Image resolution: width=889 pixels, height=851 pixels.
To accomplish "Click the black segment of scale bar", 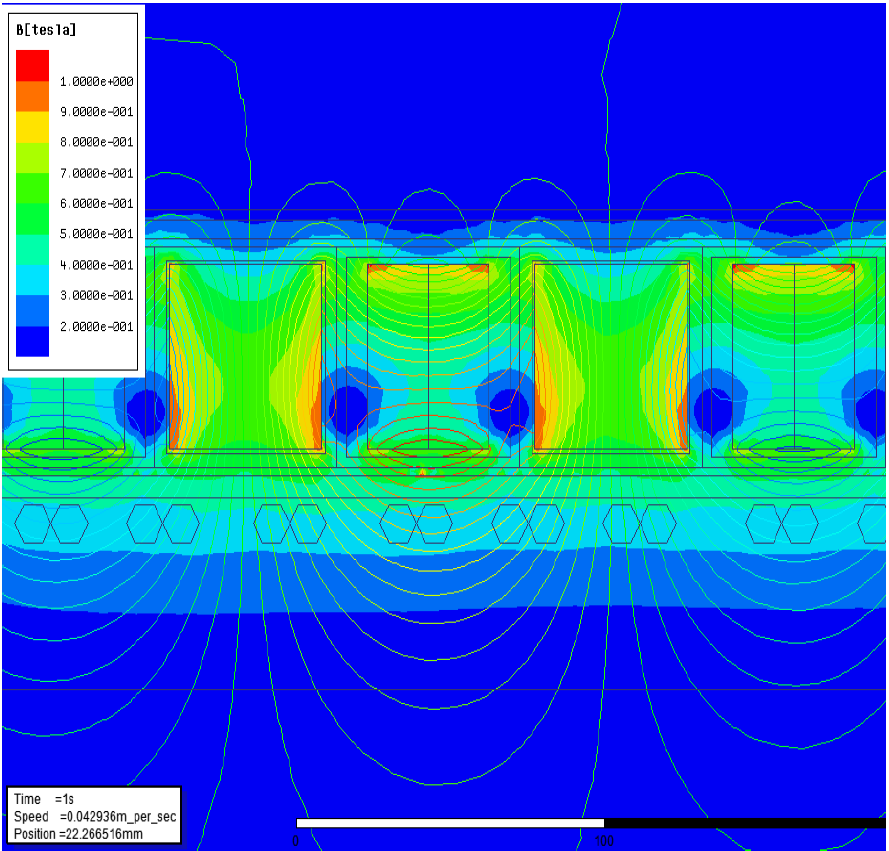I will coord(744,823).
